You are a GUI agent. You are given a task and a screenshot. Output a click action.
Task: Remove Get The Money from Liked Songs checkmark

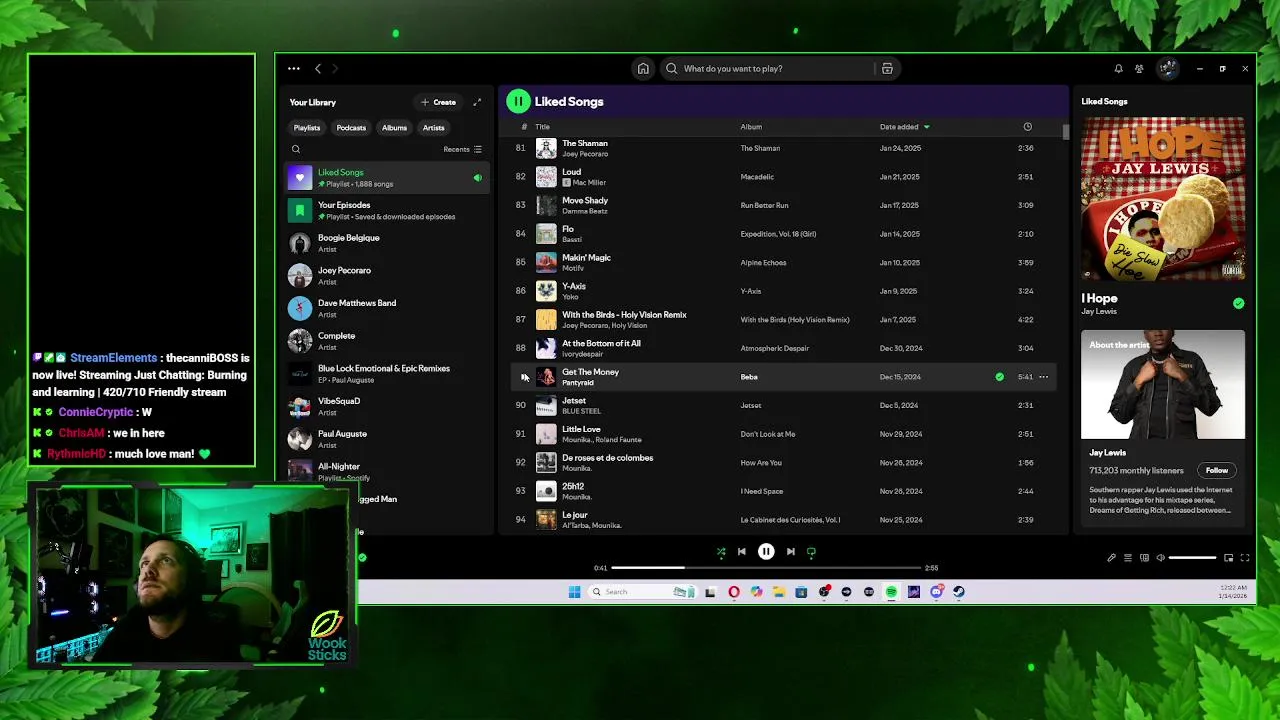999,377
